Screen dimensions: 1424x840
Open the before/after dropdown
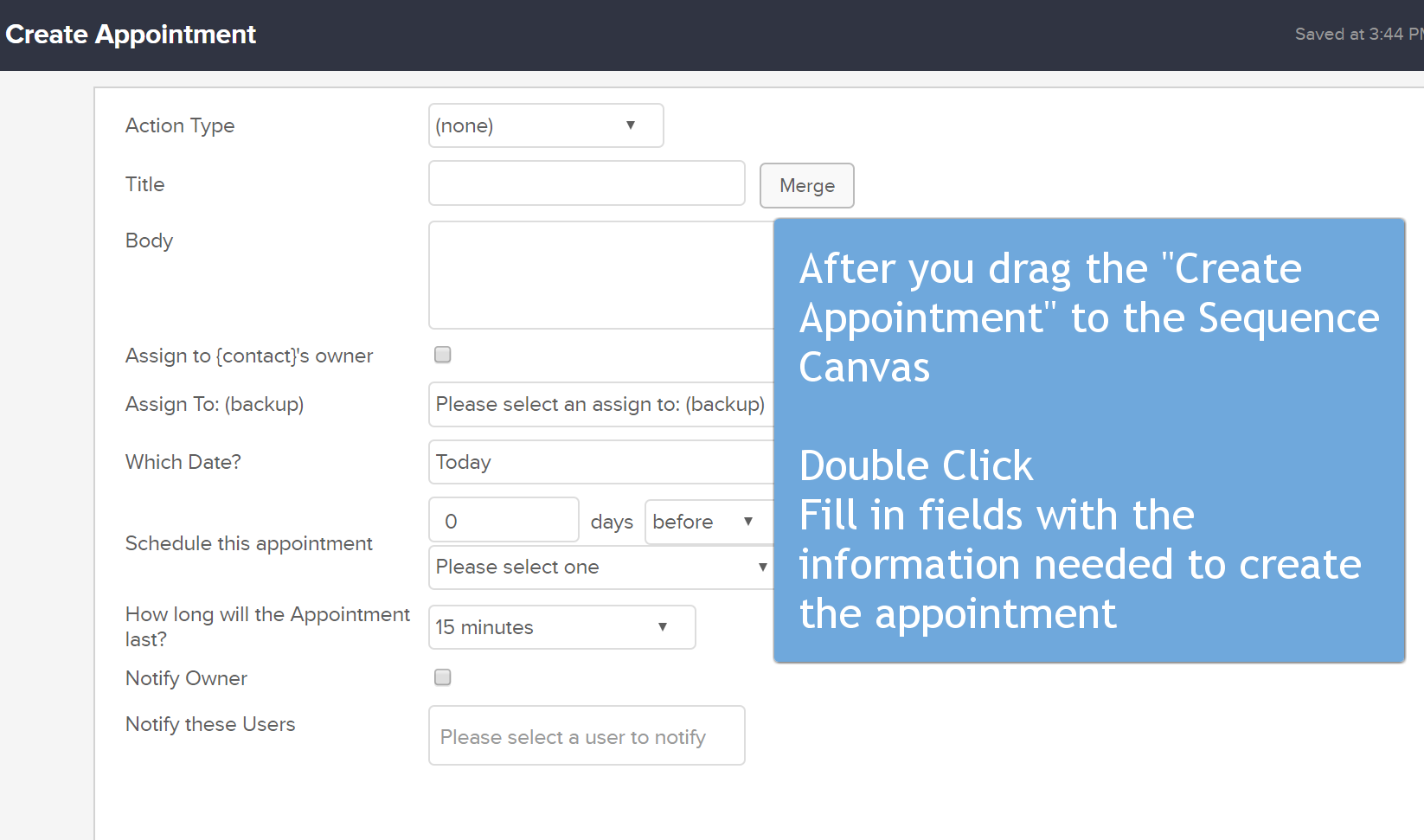click(709, 522)
